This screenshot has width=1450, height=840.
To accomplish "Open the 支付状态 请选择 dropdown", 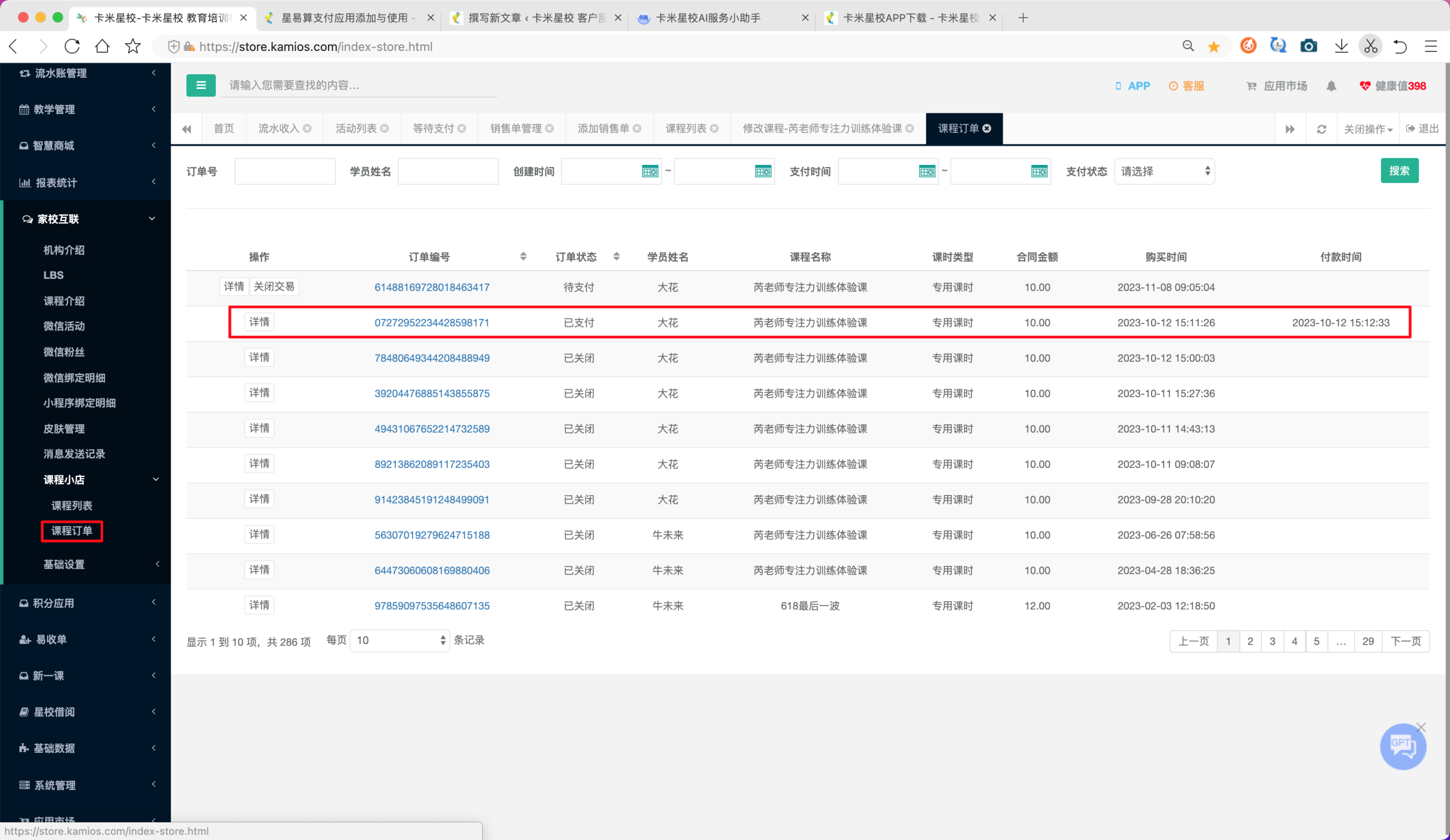I will coord(1164,172).
